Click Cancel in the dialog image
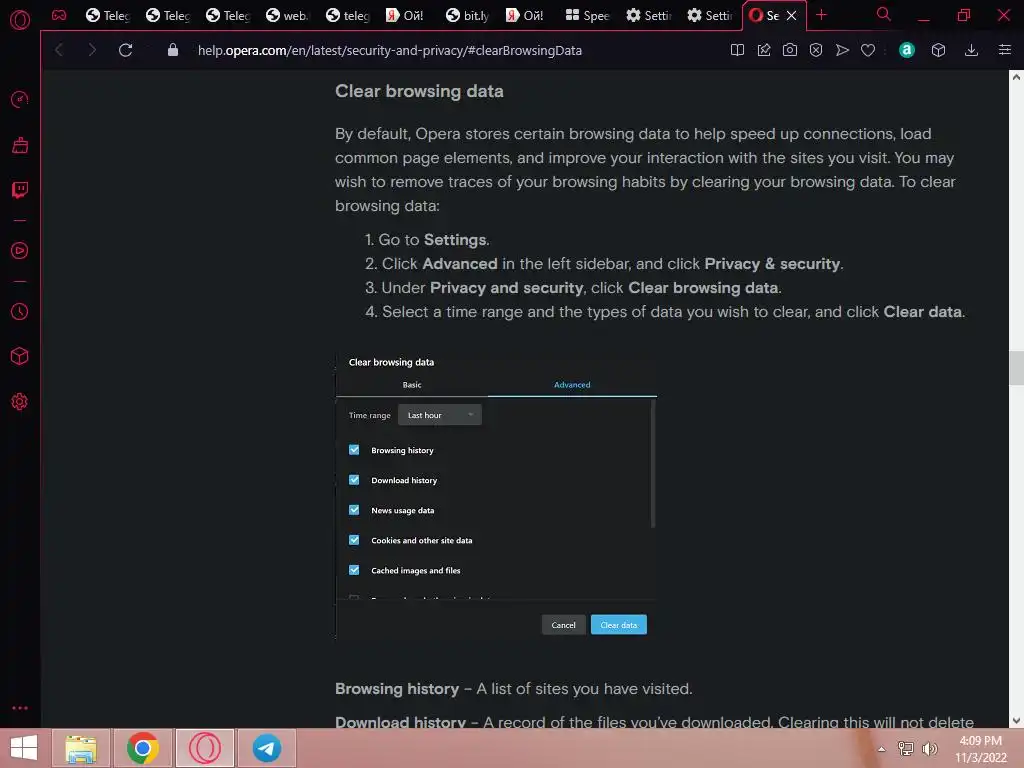Viewport: 1024px width, 768px height. tap(564, 625)
